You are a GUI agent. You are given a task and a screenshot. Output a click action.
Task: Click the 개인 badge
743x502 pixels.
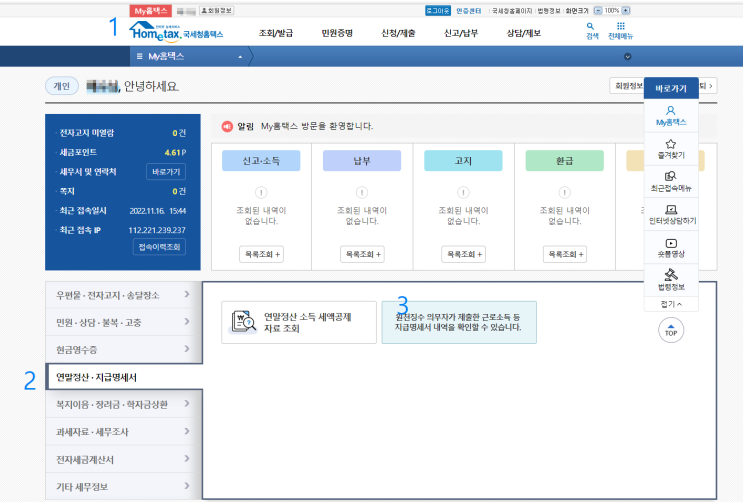point(62,86)
